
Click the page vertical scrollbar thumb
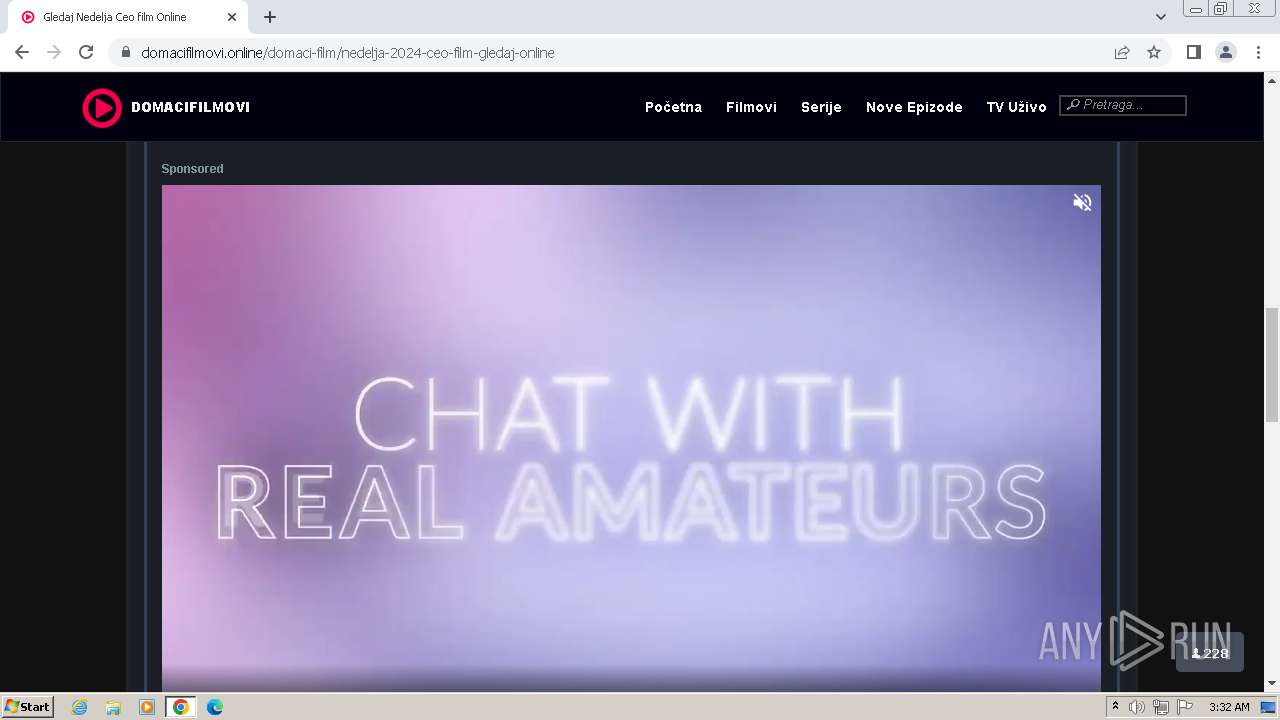tap(1272, 365)
